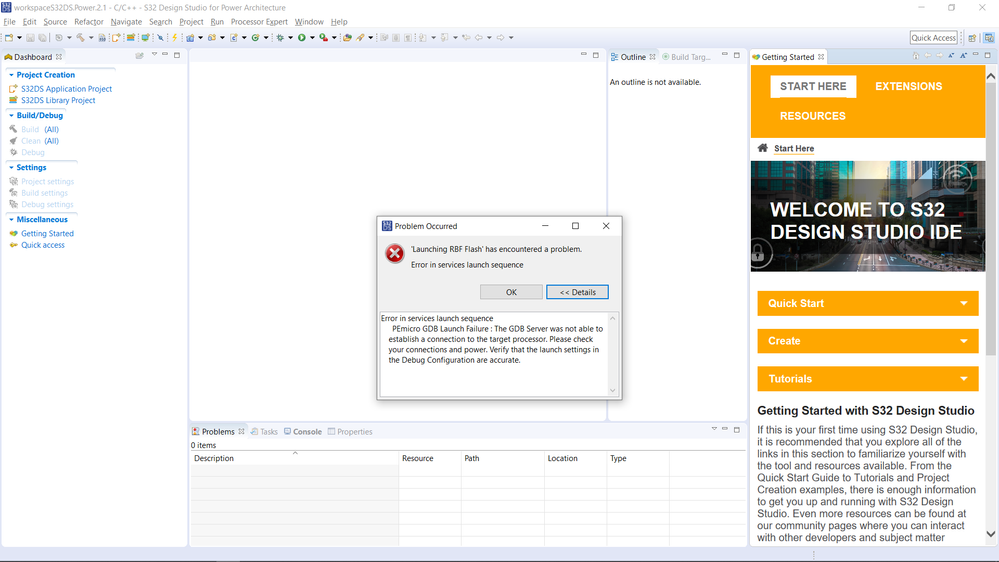Expand the Tutorials section
The image size is (999, 562).
(867, 378)
